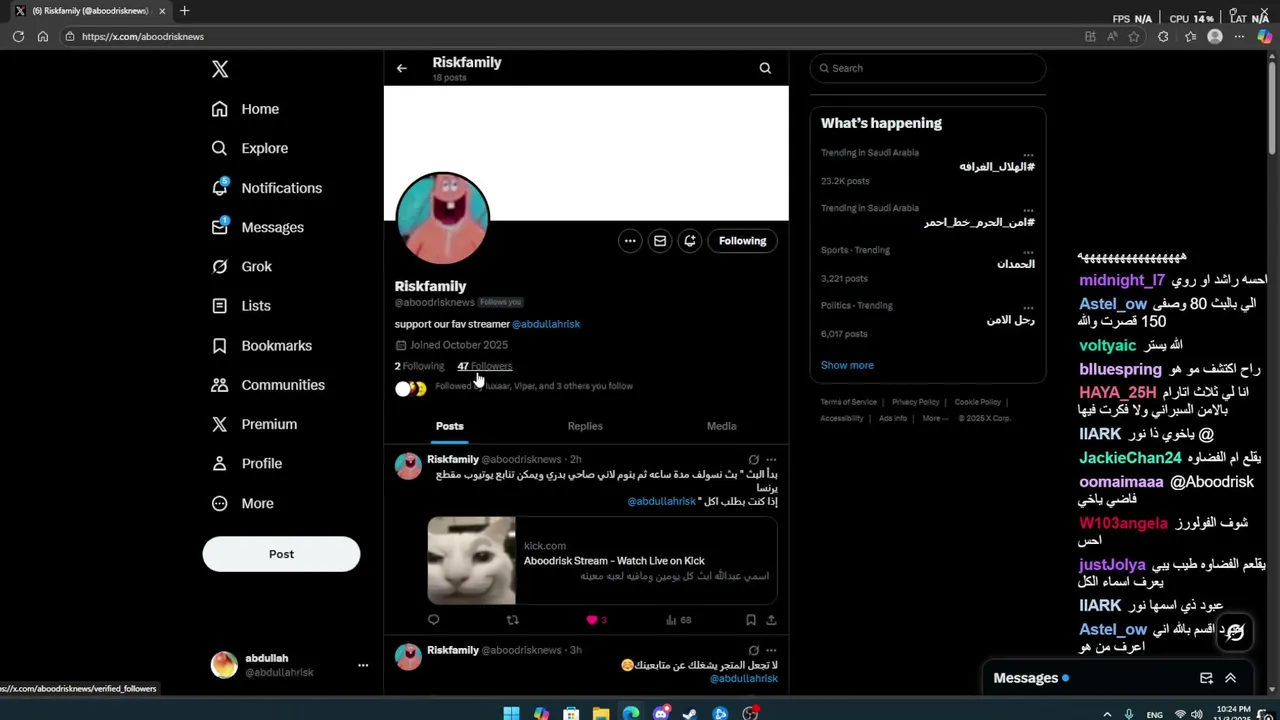Open Grok from the sidebar
The height and width of the screenshot is (720, 1280).
[x=242, y=266]
